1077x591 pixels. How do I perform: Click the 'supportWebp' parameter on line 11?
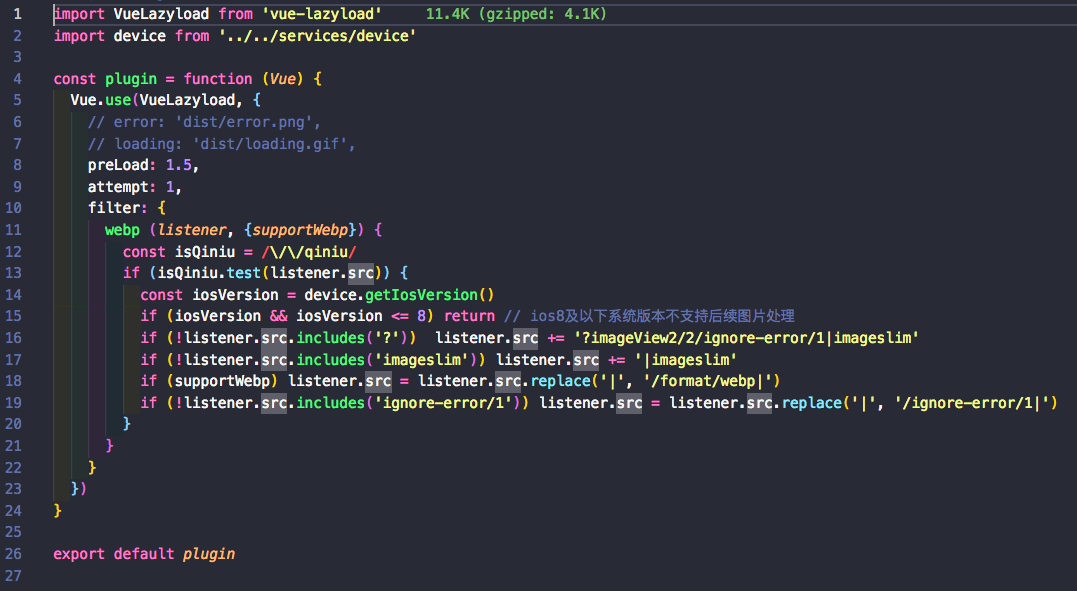300,230
